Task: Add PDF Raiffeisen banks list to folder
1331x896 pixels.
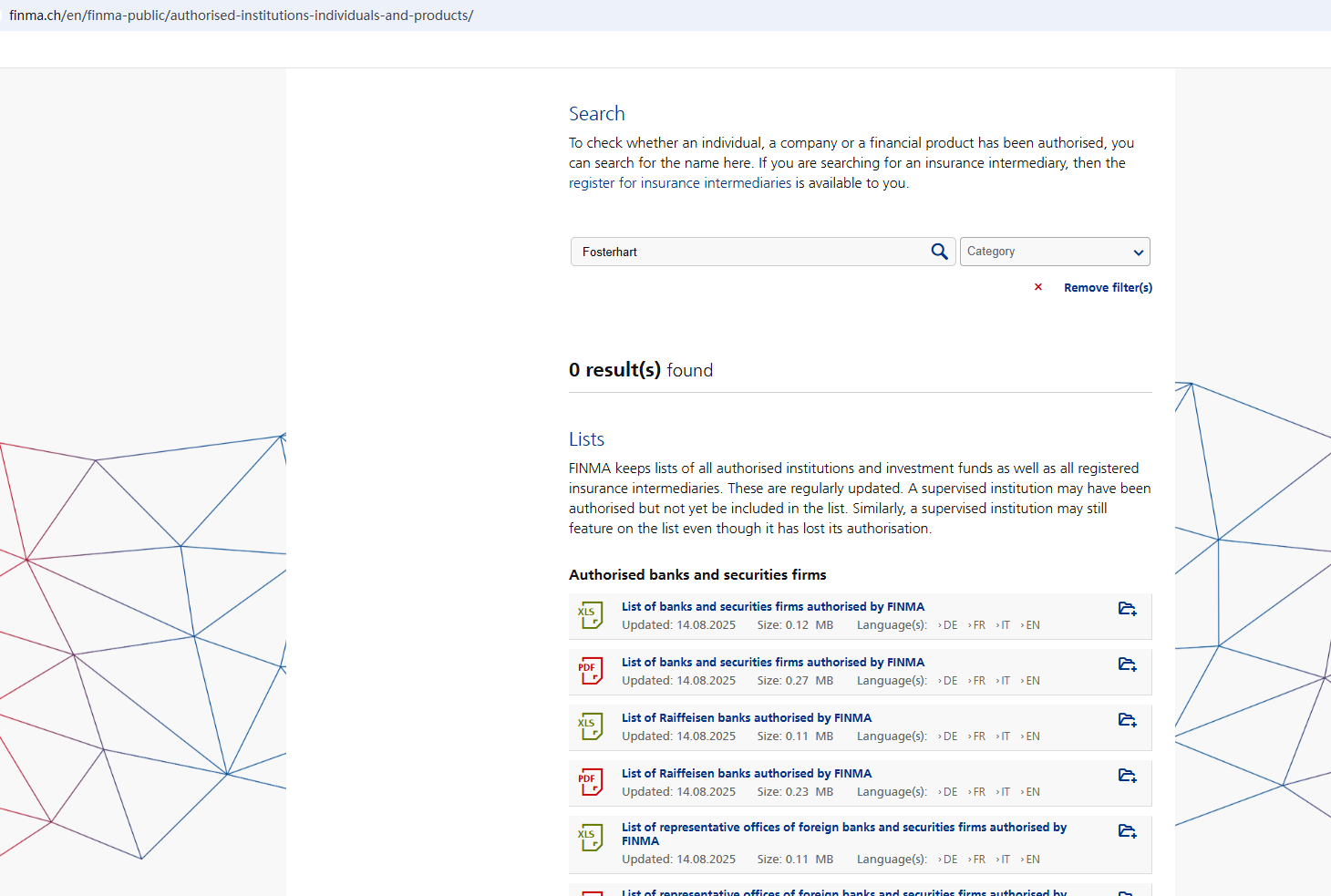Action: (x=1127, y=776)
